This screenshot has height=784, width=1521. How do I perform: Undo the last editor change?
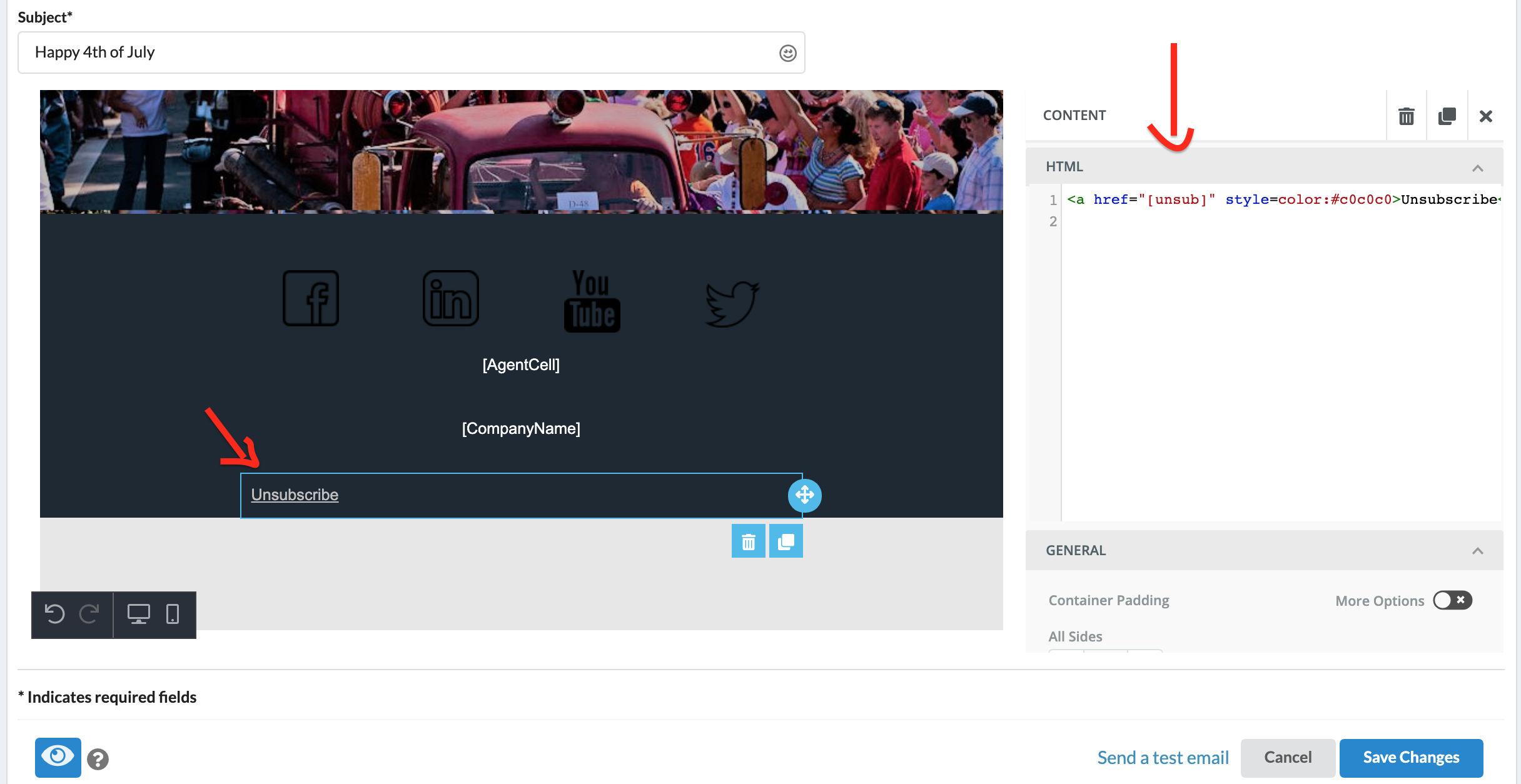pyautogui.click(x=56, y=614)
